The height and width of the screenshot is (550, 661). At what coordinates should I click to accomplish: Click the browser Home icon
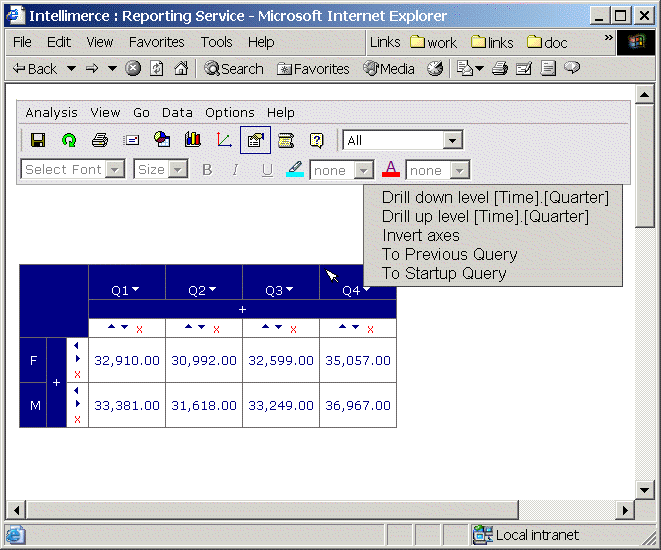181,68
